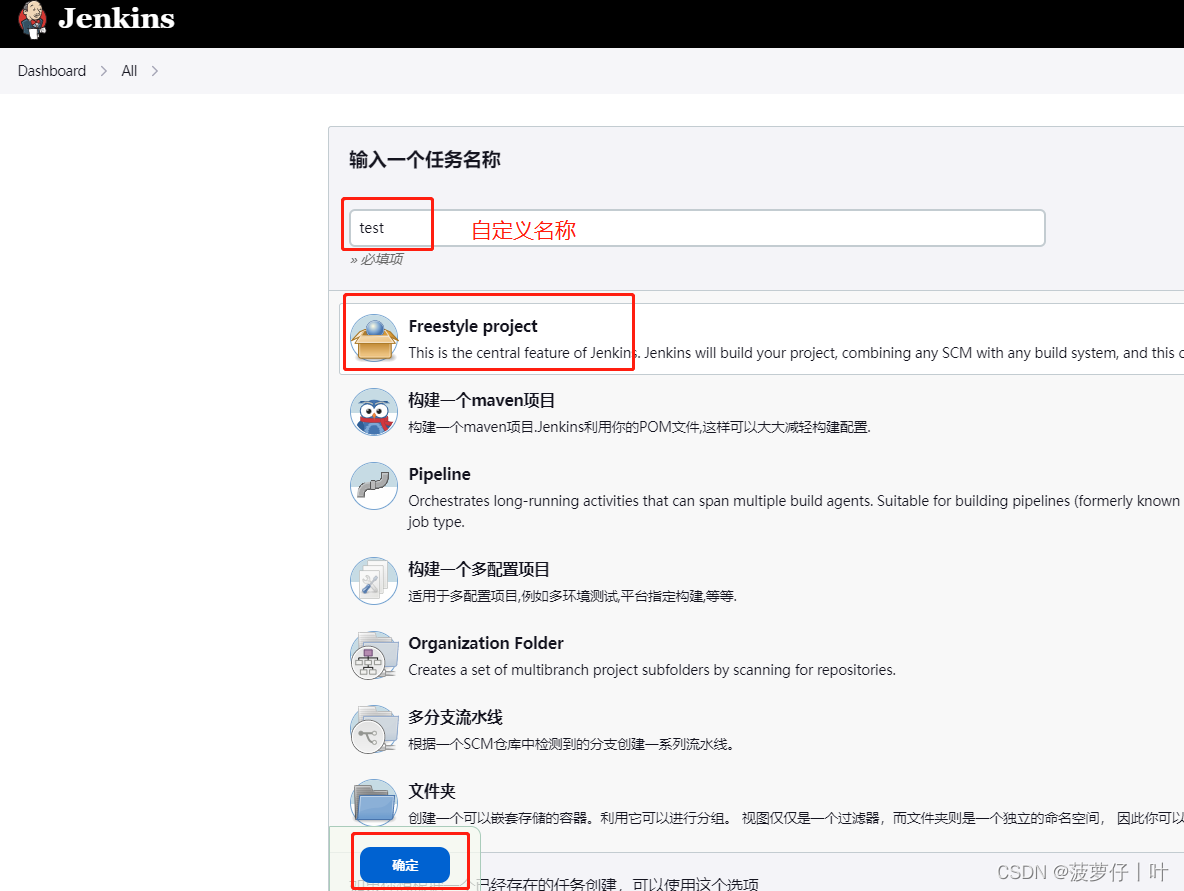Click the 文件夹 folder icon
Viewport: 1184px width, 891px height.
pos(374,801)
